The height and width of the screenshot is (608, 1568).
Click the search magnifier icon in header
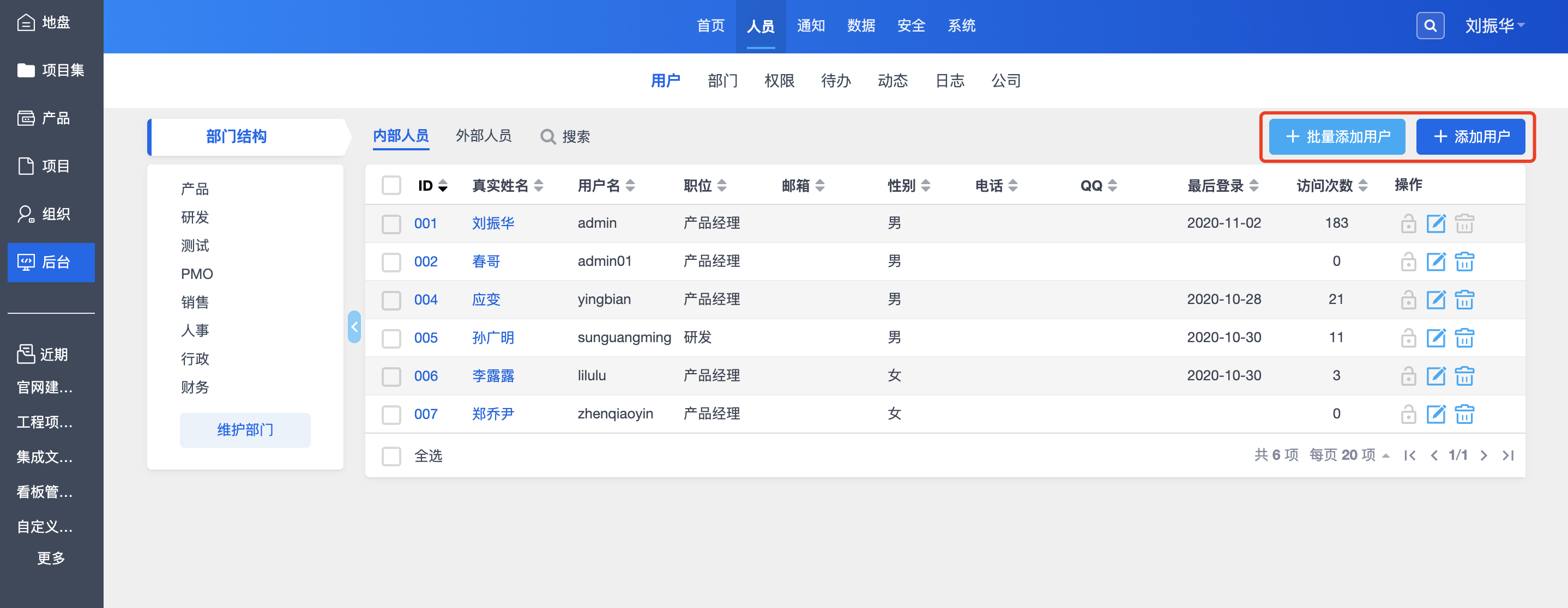[x=1430, y=26]
